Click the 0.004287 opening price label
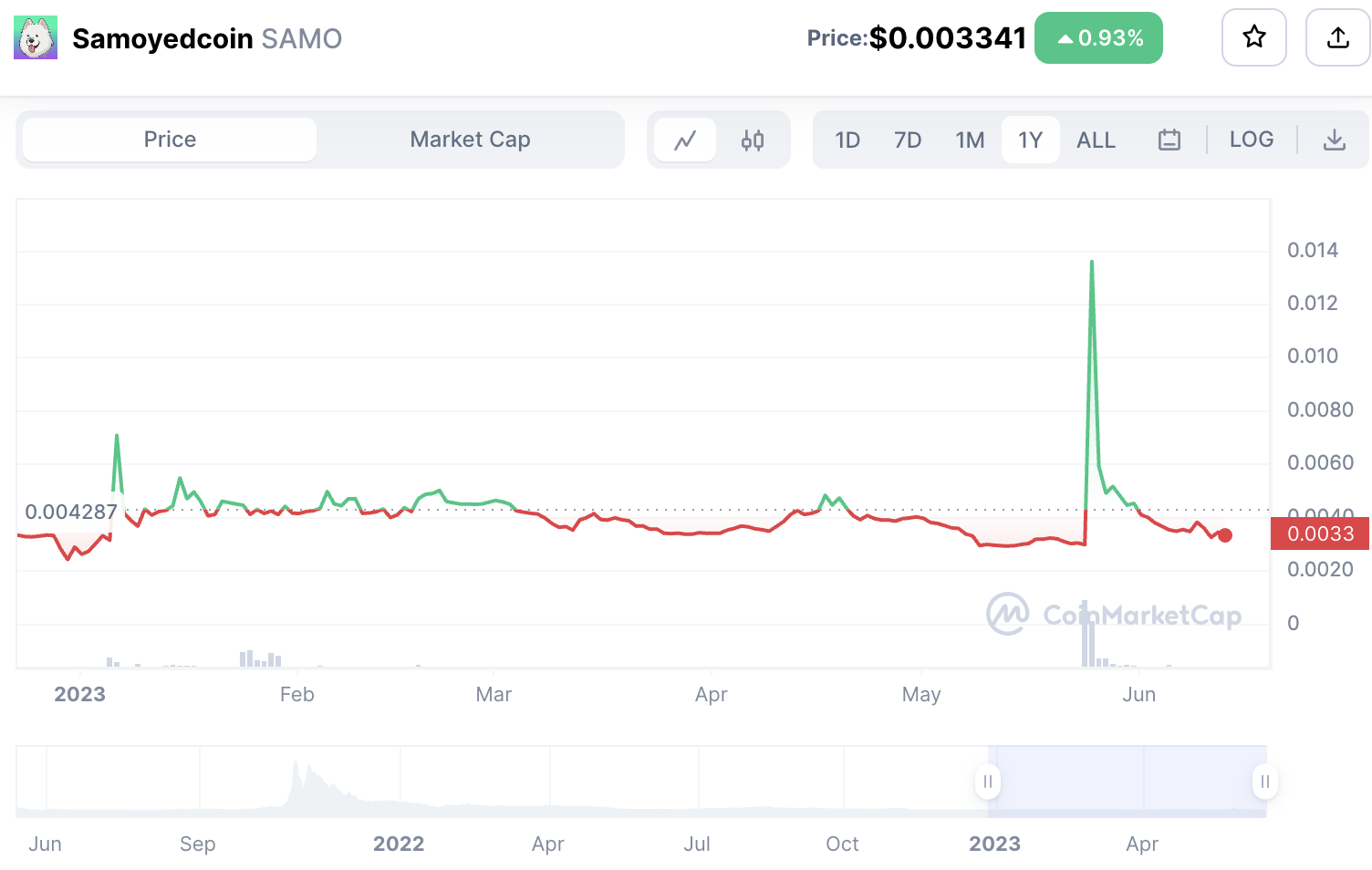This screenshot has height=870, width=1372. (71, 512)
